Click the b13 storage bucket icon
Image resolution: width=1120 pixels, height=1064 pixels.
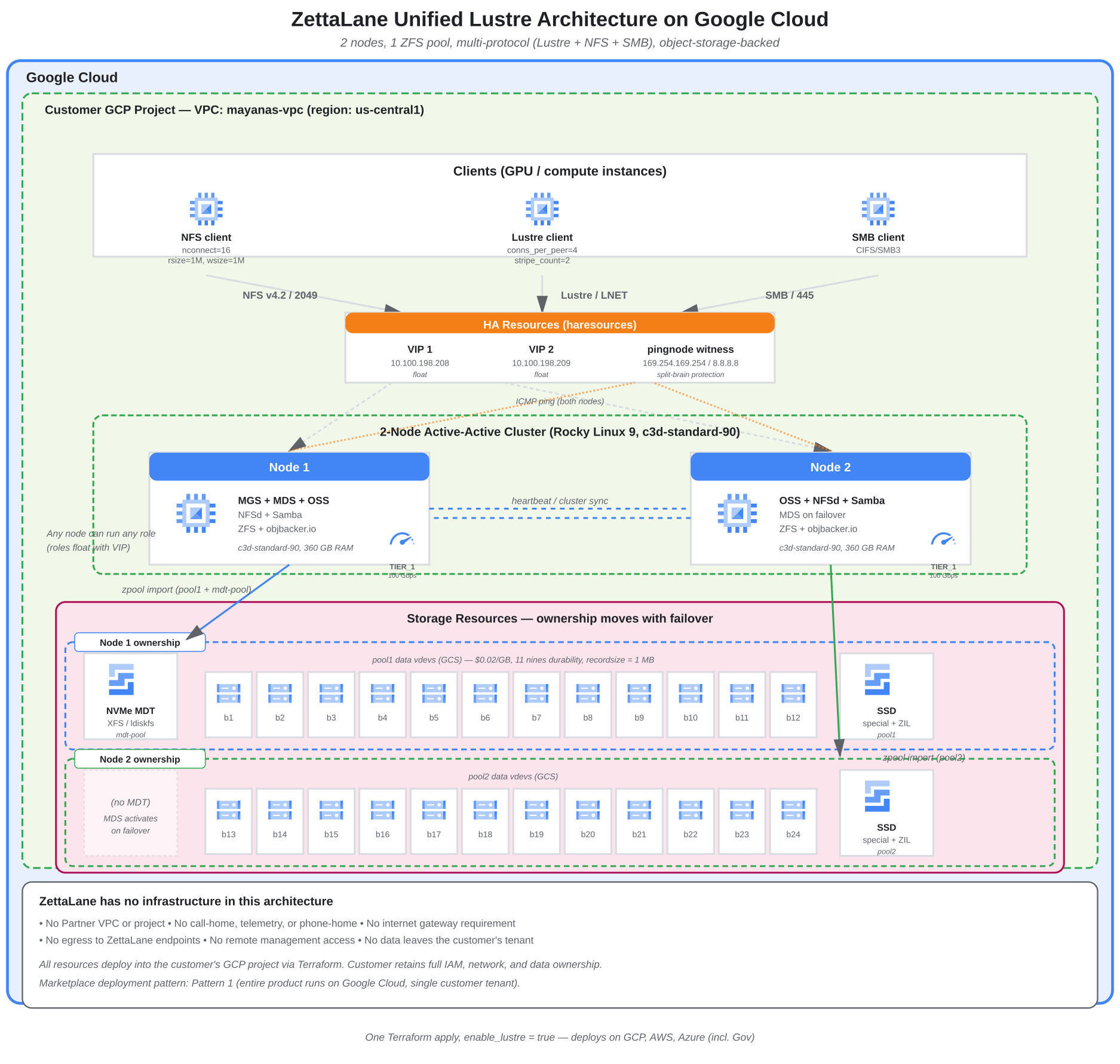(228, 810)
